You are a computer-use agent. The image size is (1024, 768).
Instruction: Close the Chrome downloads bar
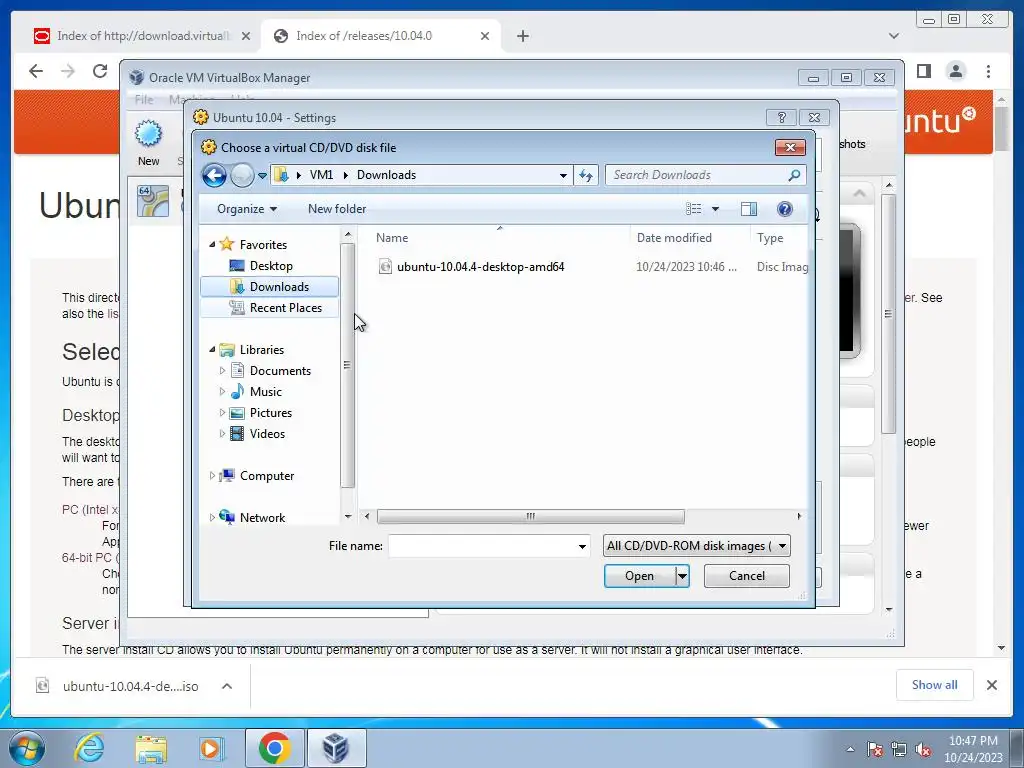(992, 684)
